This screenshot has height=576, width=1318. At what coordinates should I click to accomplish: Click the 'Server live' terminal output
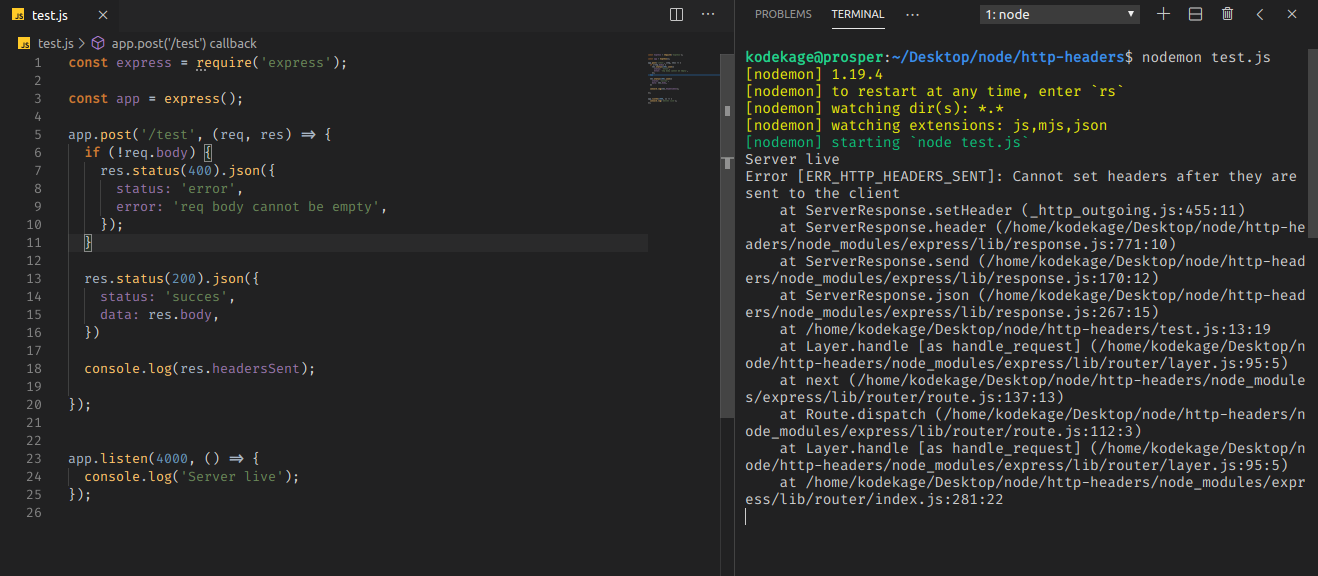pos(792,159)
